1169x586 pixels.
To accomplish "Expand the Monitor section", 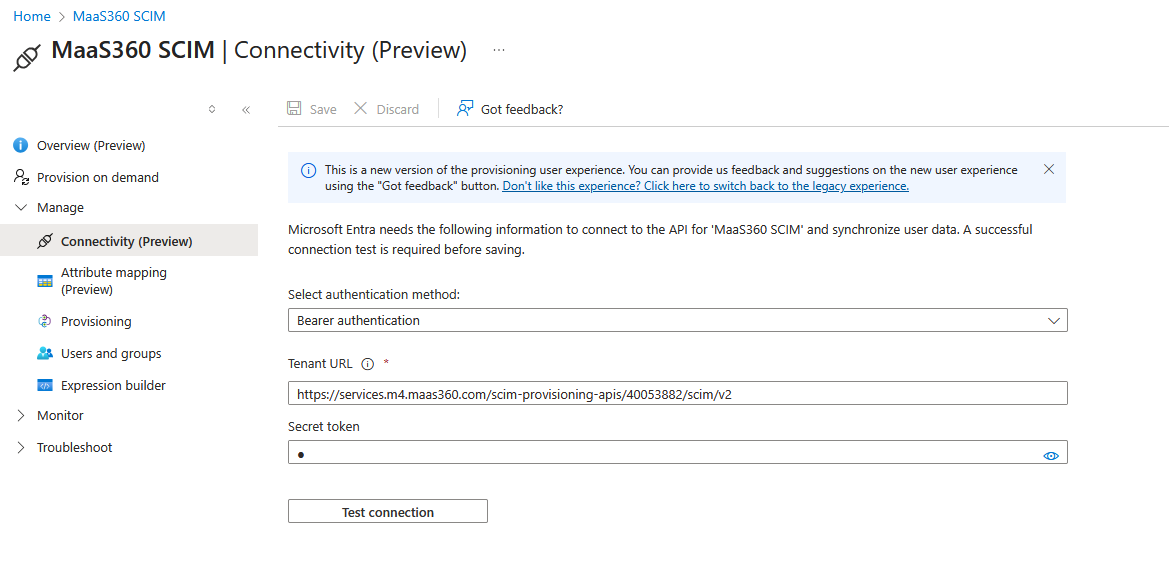I will (x=21, y=416).
